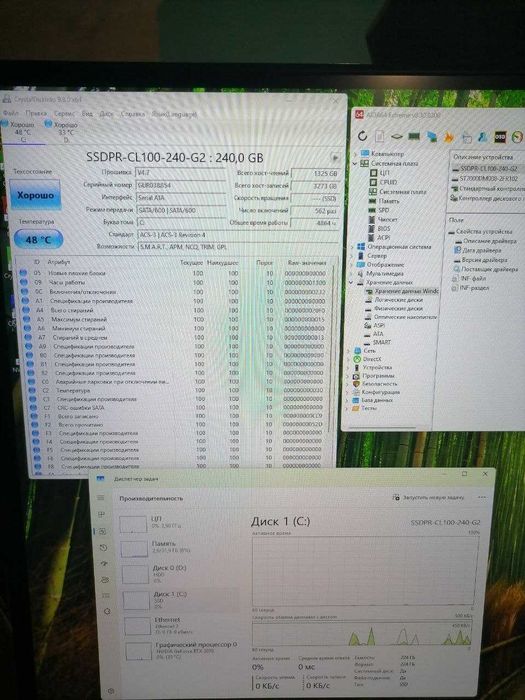Screen dimensions: 525x700
Task: Select Графический процессор 0 in Task Manager
Action: [x=183, y=651]
